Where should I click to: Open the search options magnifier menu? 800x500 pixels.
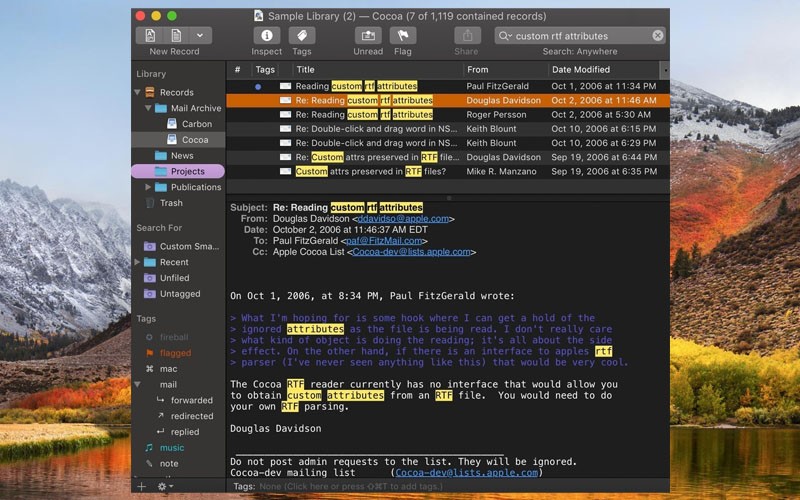click(505, 36)
